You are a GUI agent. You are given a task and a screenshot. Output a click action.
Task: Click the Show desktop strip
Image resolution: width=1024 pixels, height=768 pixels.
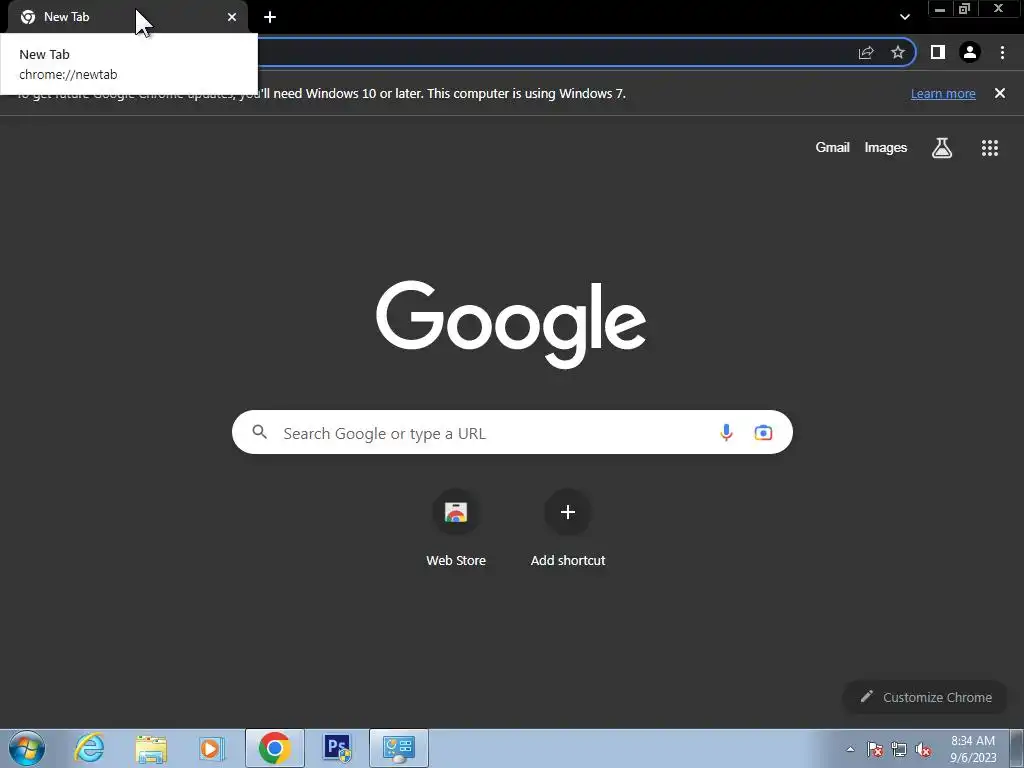(x=1016, y=748)
